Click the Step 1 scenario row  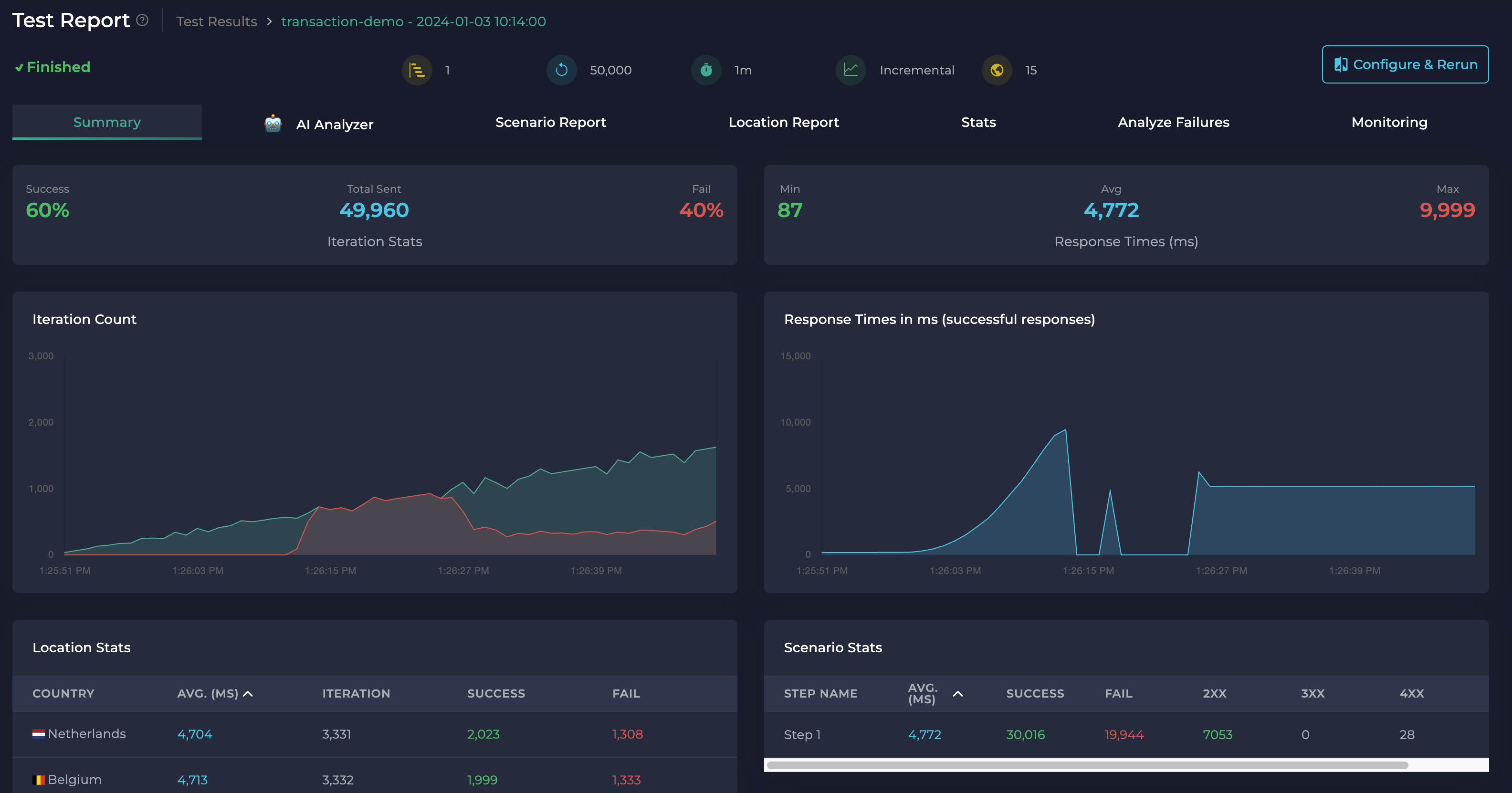(802, 734)
